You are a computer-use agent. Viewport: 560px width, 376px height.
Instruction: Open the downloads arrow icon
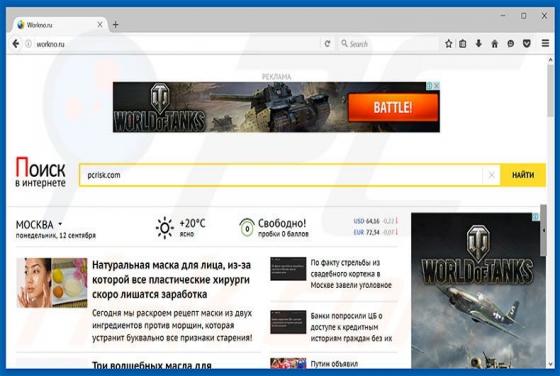pos(479,44)
